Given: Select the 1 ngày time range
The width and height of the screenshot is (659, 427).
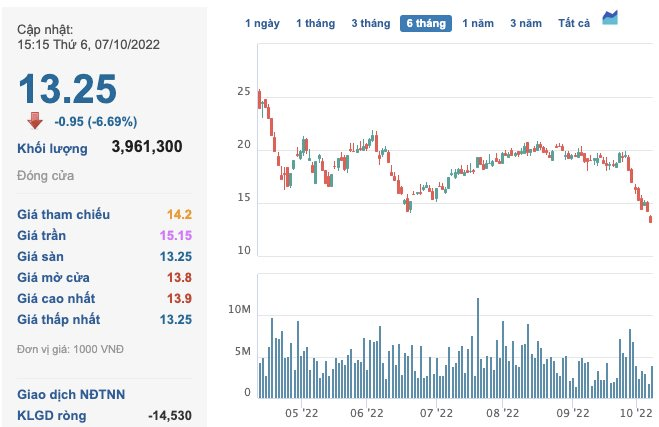Looking at the screenshot, I should pyautogui.click(x=263, y=22).
